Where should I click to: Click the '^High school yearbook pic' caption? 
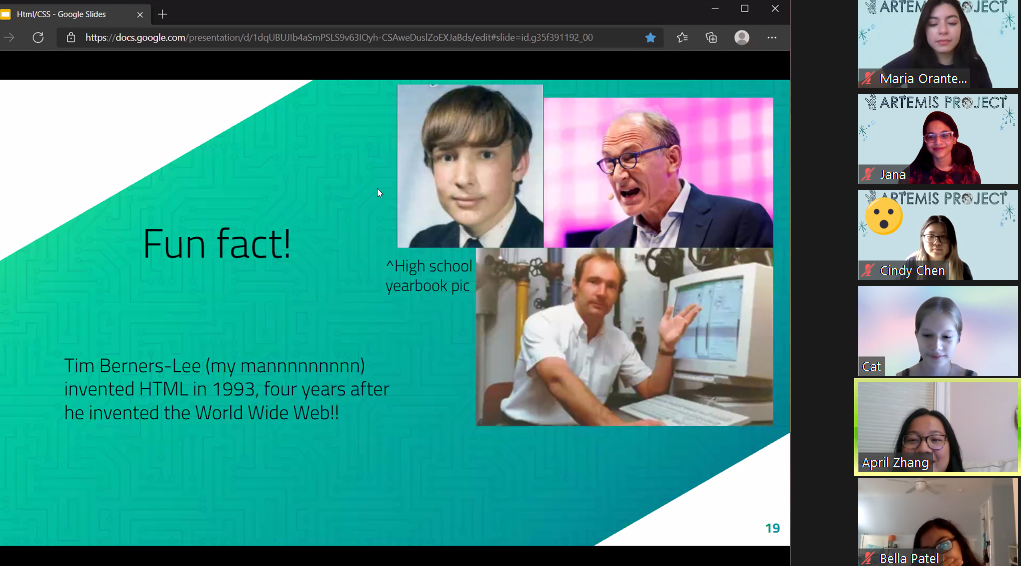[428, 276]
